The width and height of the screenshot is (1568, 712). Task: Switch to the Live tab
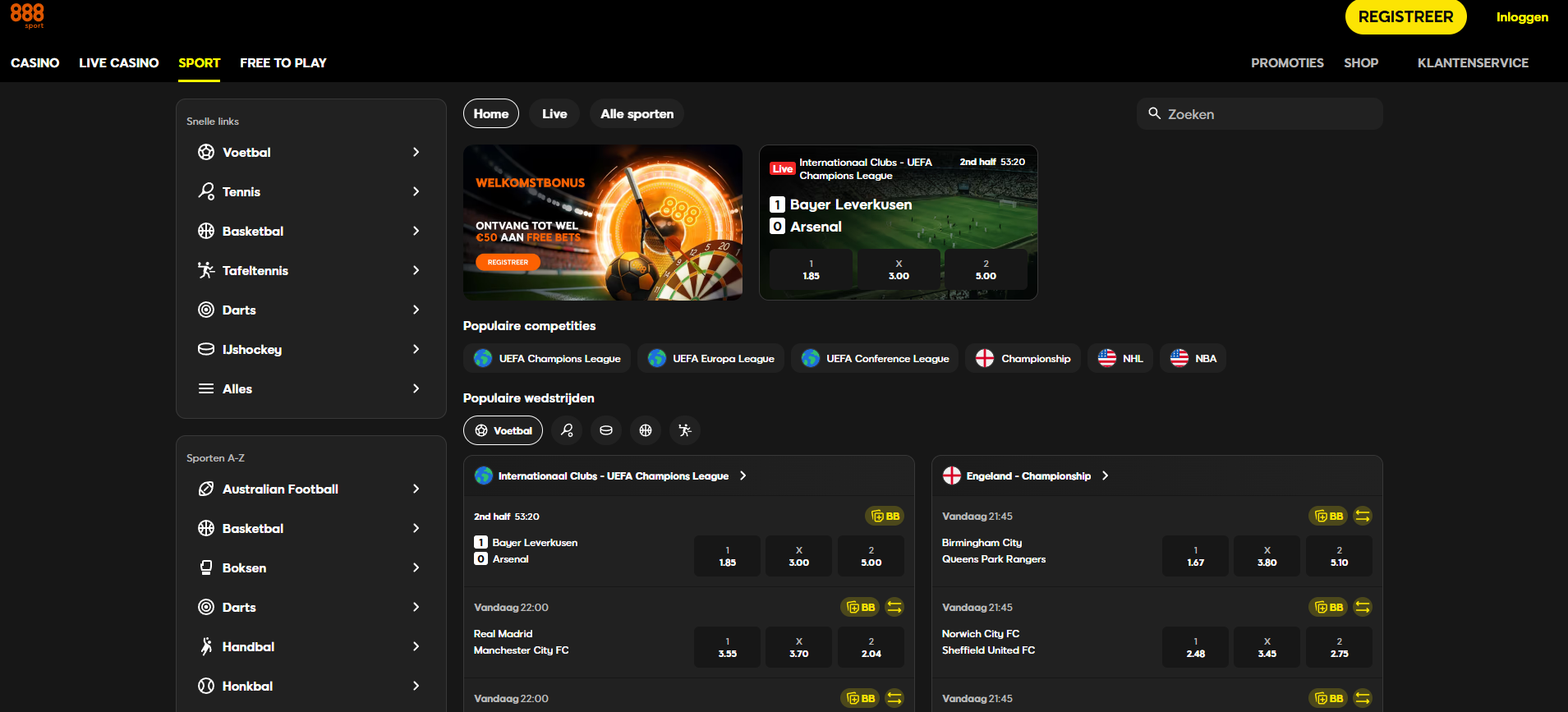pos(554,113)
